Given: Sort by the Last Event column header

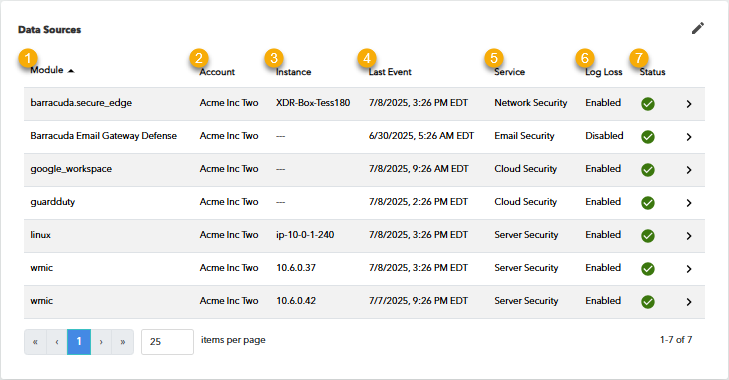Looking at the screenshot, I should click(390, 72).
